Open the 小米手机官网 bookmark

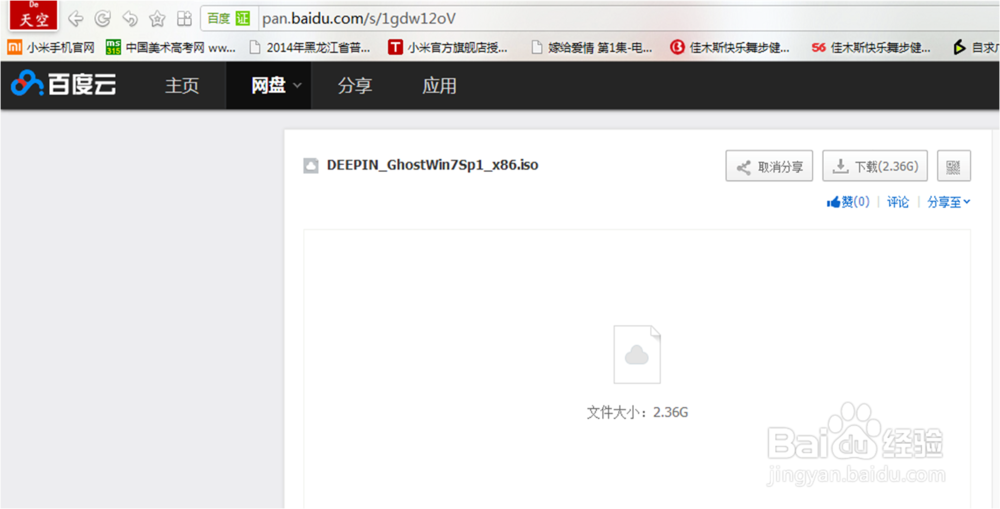pyautogui.click(x=51, y=48)
